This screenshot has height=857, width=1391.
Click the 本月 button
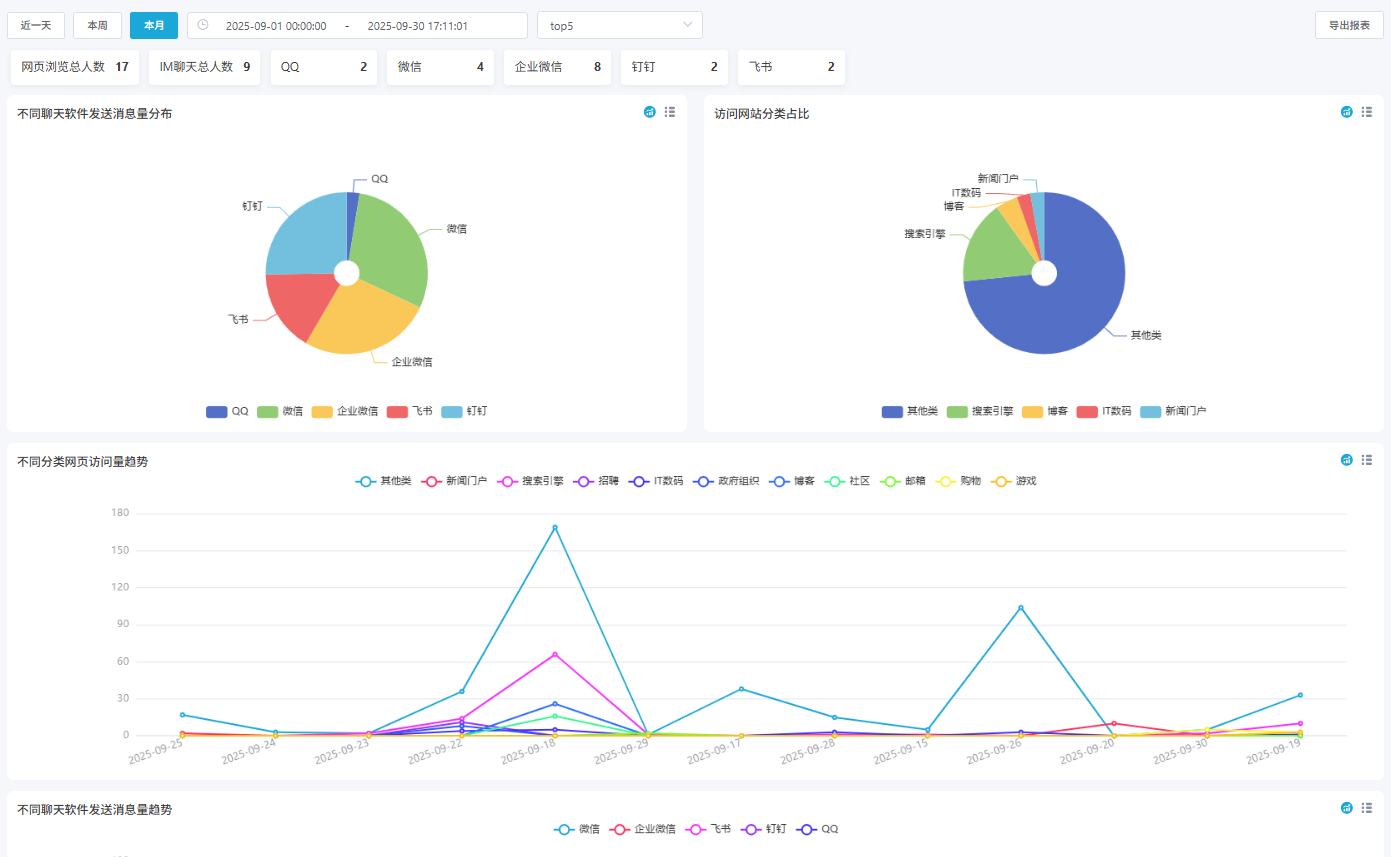coord(154,25)
